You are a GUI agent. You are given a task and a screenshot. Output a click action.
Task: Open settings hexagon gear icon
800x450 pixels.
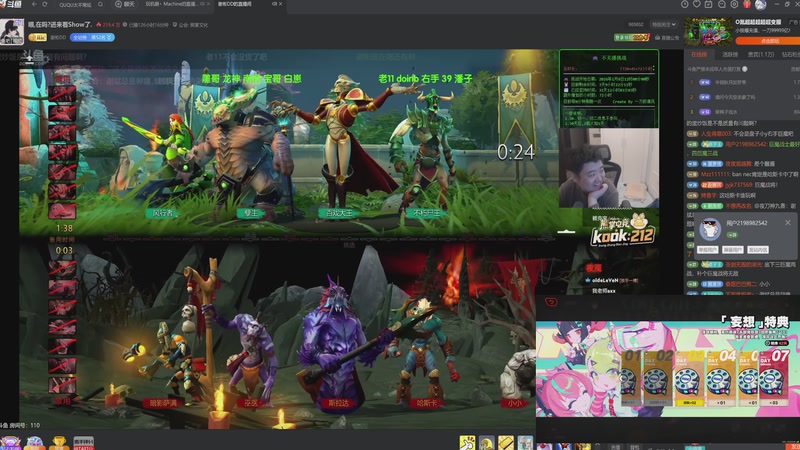click(x=734, y=4)
